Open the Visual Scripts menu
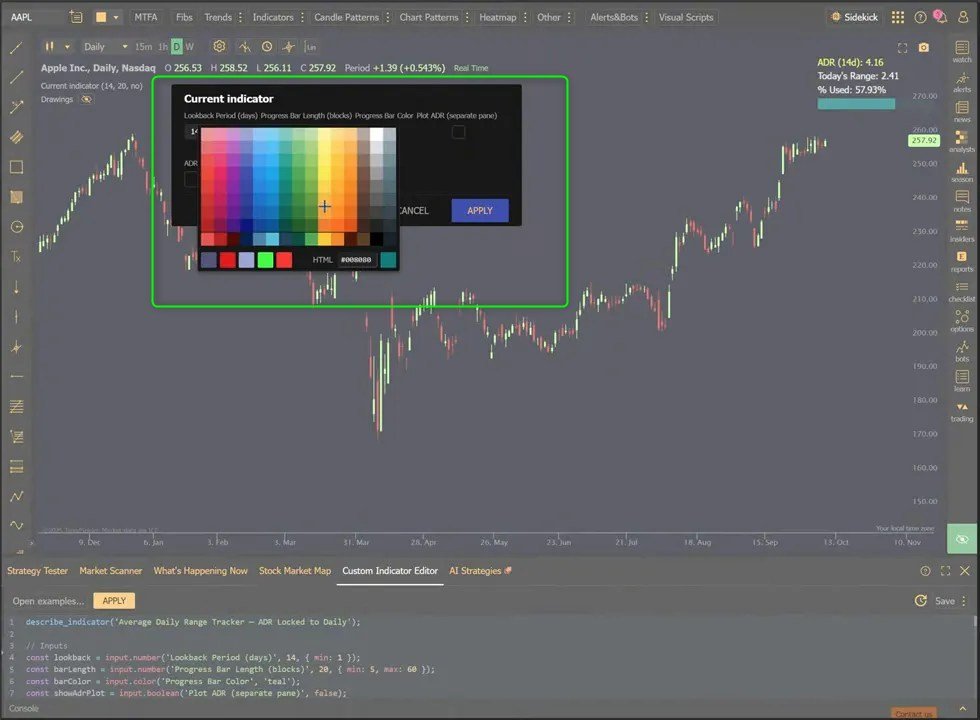The height and width of the screenshot is (720, 980). click(686, 18)
